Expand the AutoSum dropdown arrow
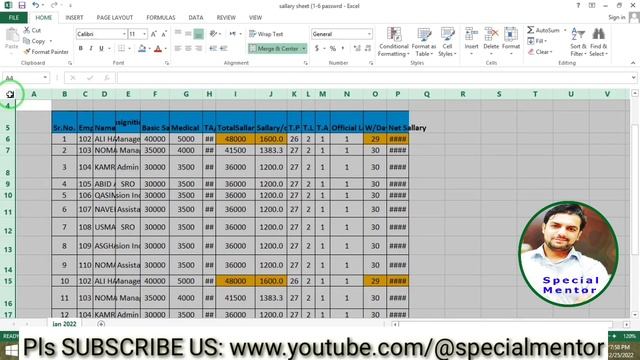 565,30
